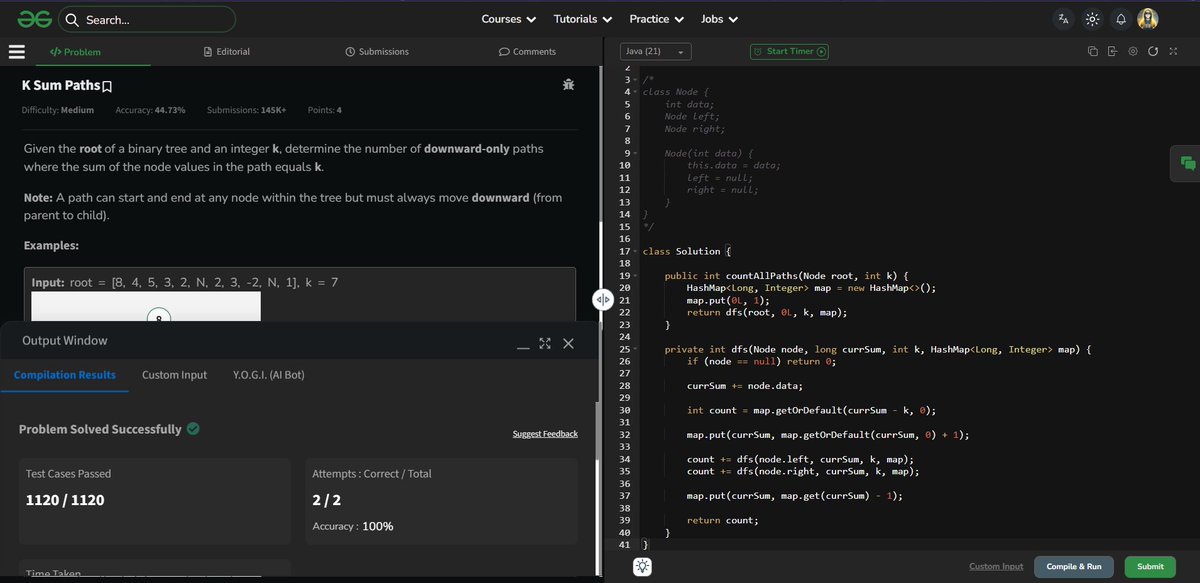
Task: Open the user profile avatar
Action: tap(1148, 19)
